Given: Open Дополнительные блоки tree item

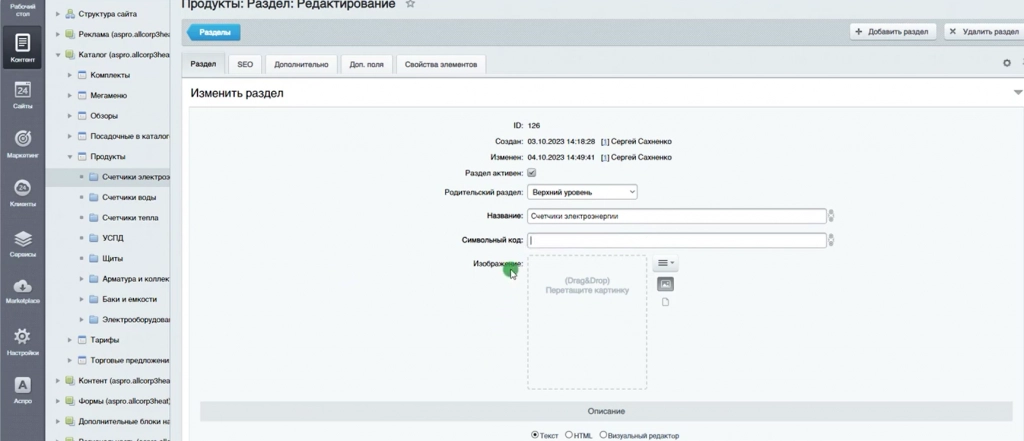Looking at the screenshot, I should pos(124,421).
